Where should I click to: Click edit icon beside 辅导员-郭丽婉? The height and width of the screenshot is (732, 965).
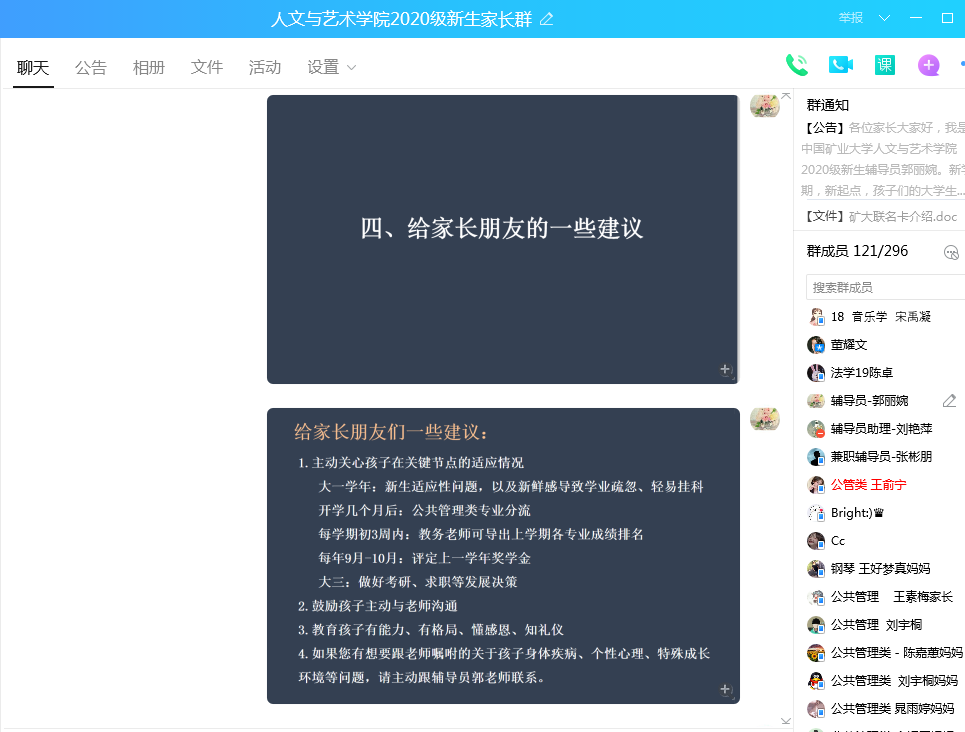click(x=949, y=401)
